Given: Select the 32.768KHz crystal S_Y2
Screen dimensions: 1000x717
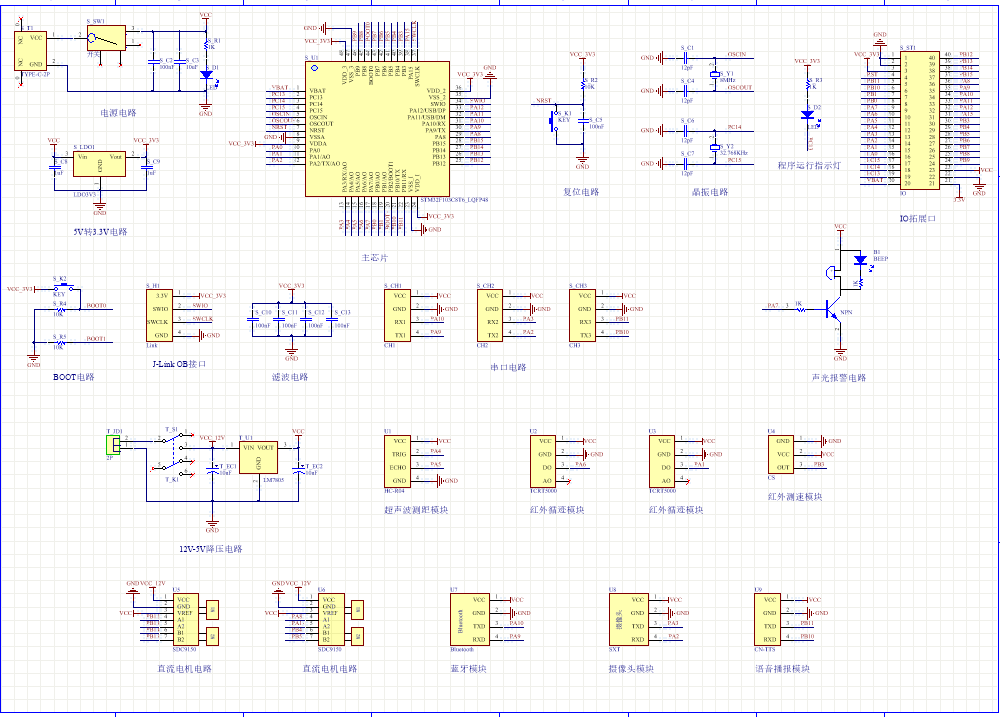Looking at the screenshot, I should pos(714,147).
